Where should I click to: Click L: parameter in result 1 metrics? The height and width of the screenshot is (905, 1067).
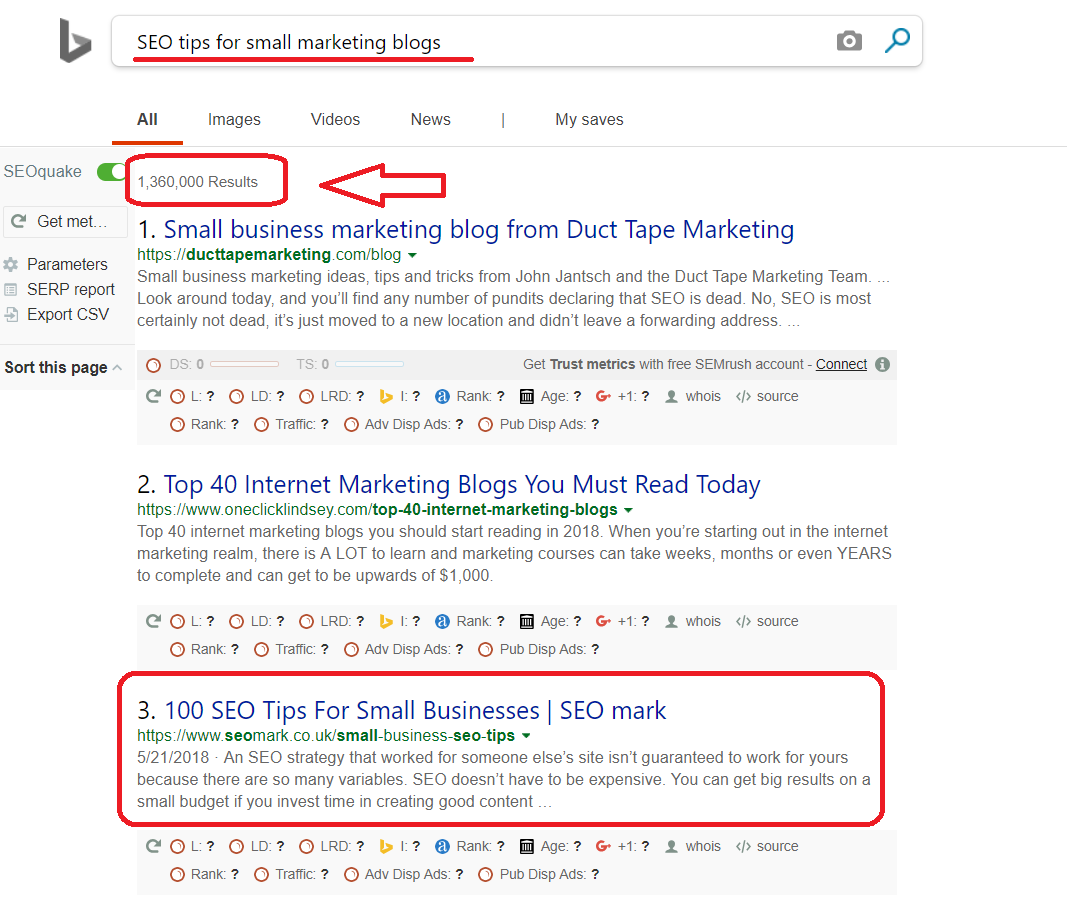193,397
